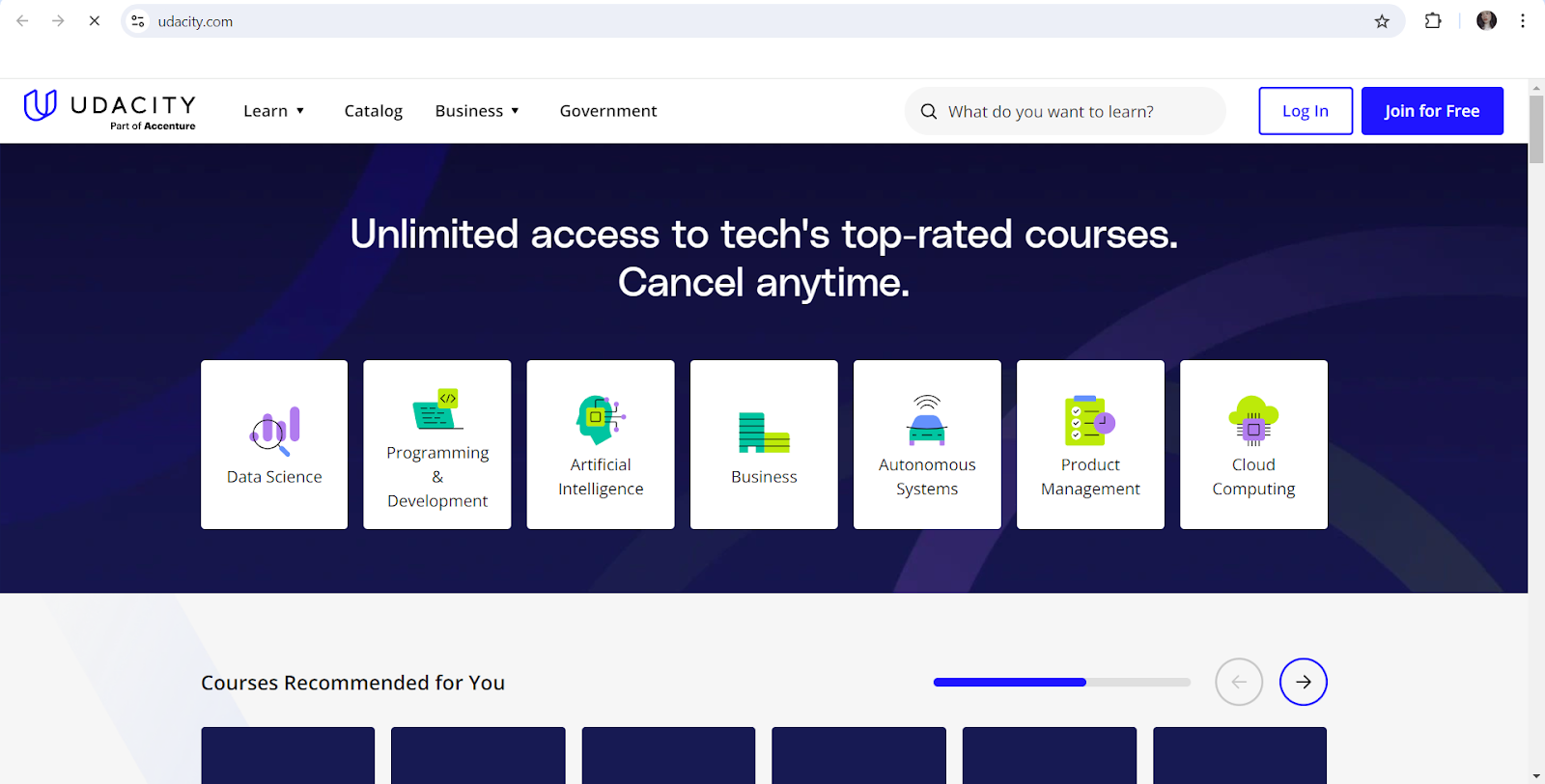The image size is (1545, 784).
Task: Open the Autonomous Systems label
Action: point(927,477)
